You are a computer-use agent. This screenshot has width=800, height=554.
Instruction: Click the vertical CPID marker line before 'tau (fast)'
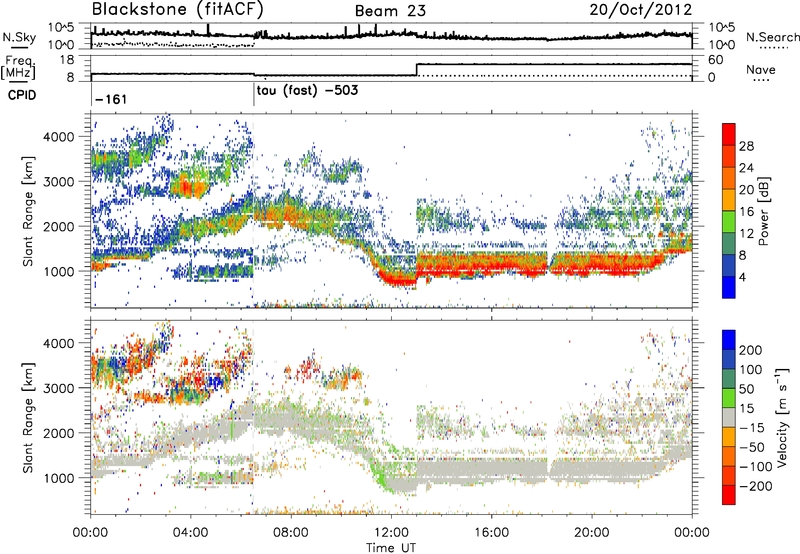point(254,95)
